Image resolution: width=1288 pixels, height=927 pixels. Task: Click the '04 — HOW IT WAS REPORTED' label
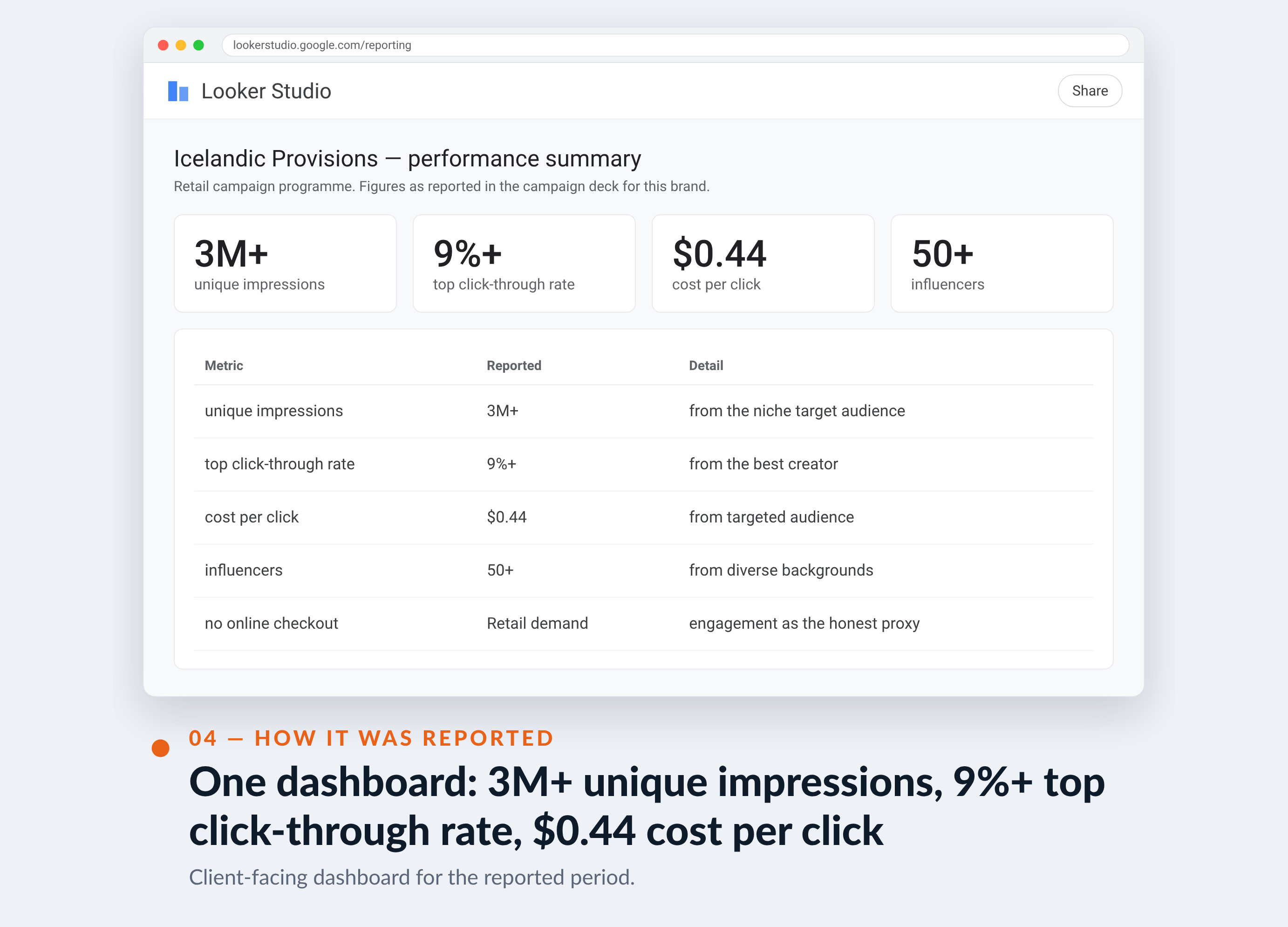(371, 738)
